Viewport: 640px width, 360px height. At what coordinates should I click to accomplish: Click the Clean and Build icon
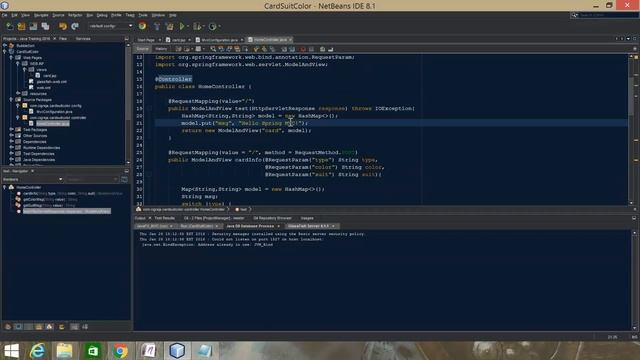click(x=169, y=27)
